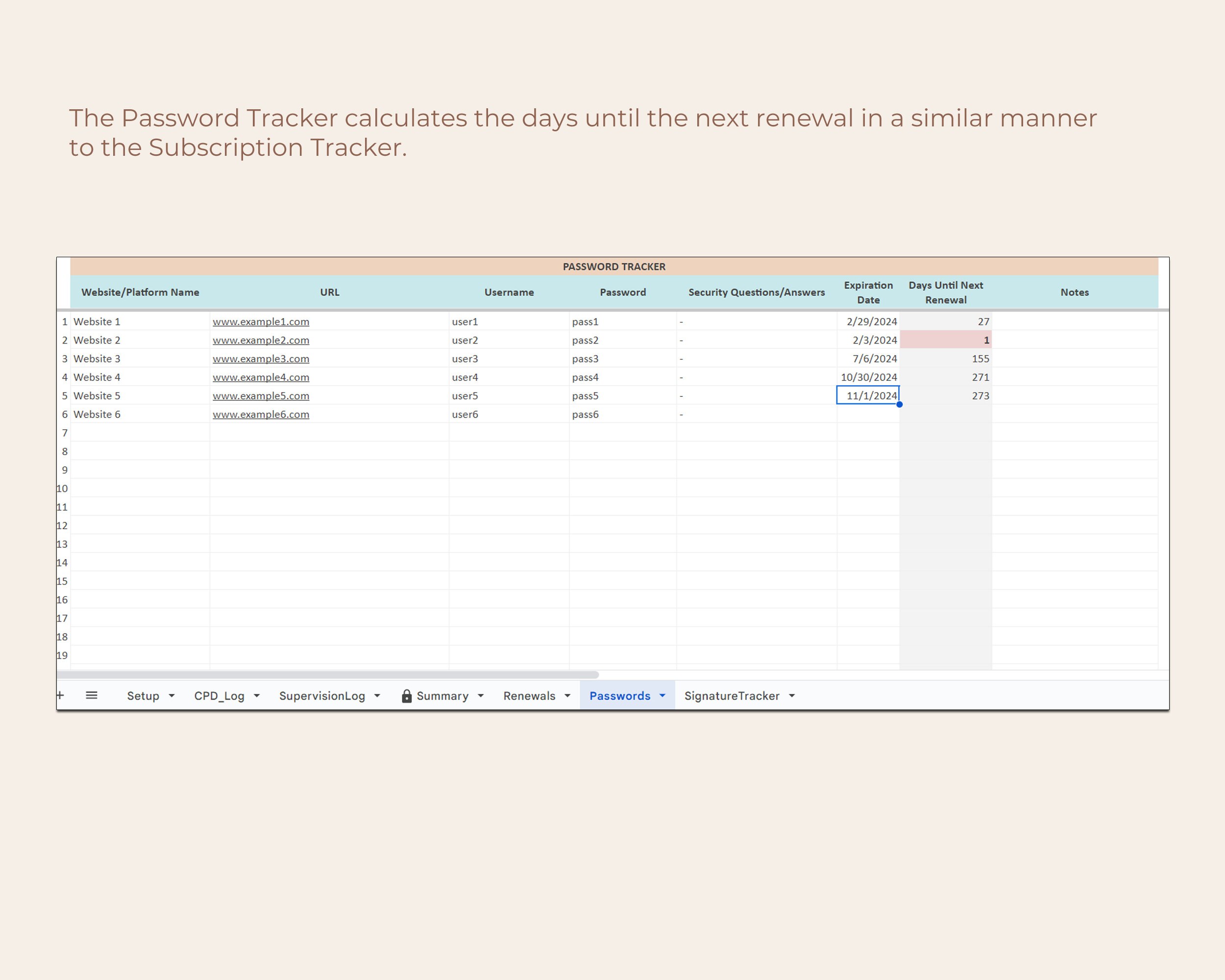Open the CPD_Log tab dropdown arrow
Viewport: 1225px width, 980px height.
[x=257, y=695]
